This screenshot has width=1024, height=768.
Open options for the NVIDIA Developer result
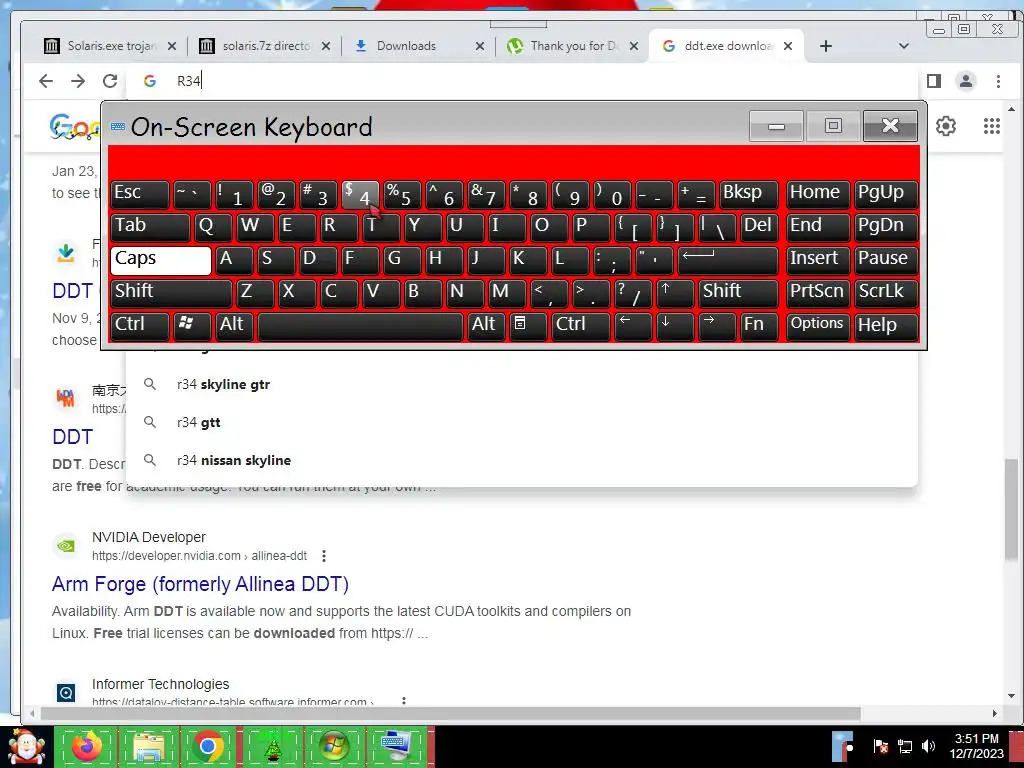point(324,556)
